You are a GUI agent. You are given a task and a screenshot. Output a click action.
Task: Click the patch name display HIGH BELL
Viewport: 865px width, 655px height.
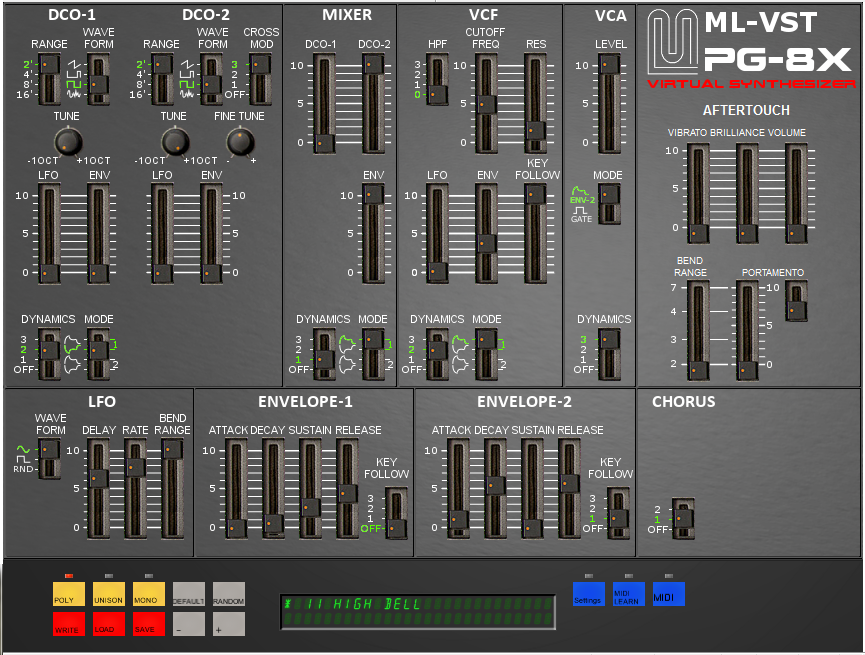click(418, 611)
